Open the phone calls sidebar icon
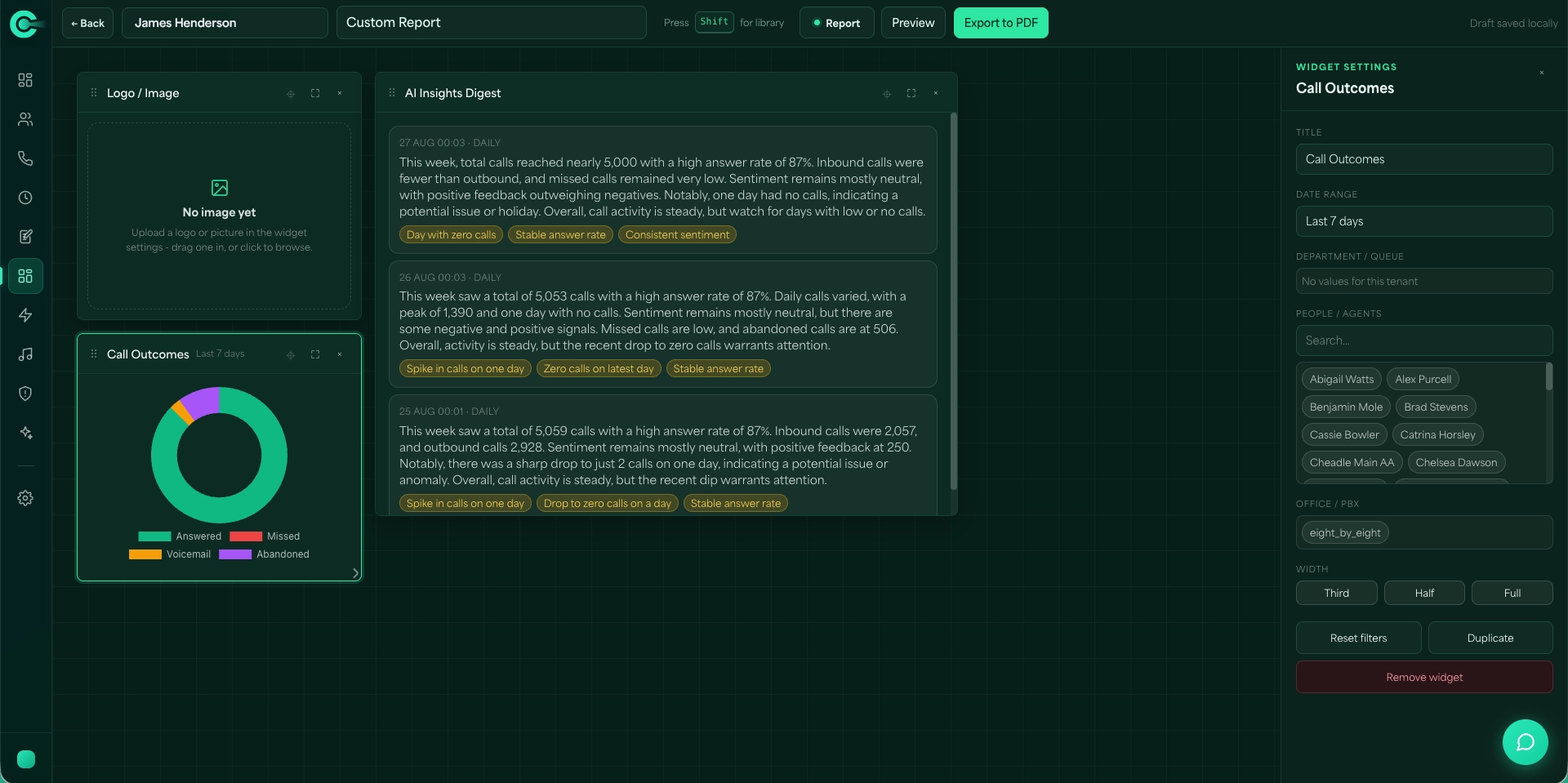Viewport: 1568px width, 783px height. click(25, 158)
